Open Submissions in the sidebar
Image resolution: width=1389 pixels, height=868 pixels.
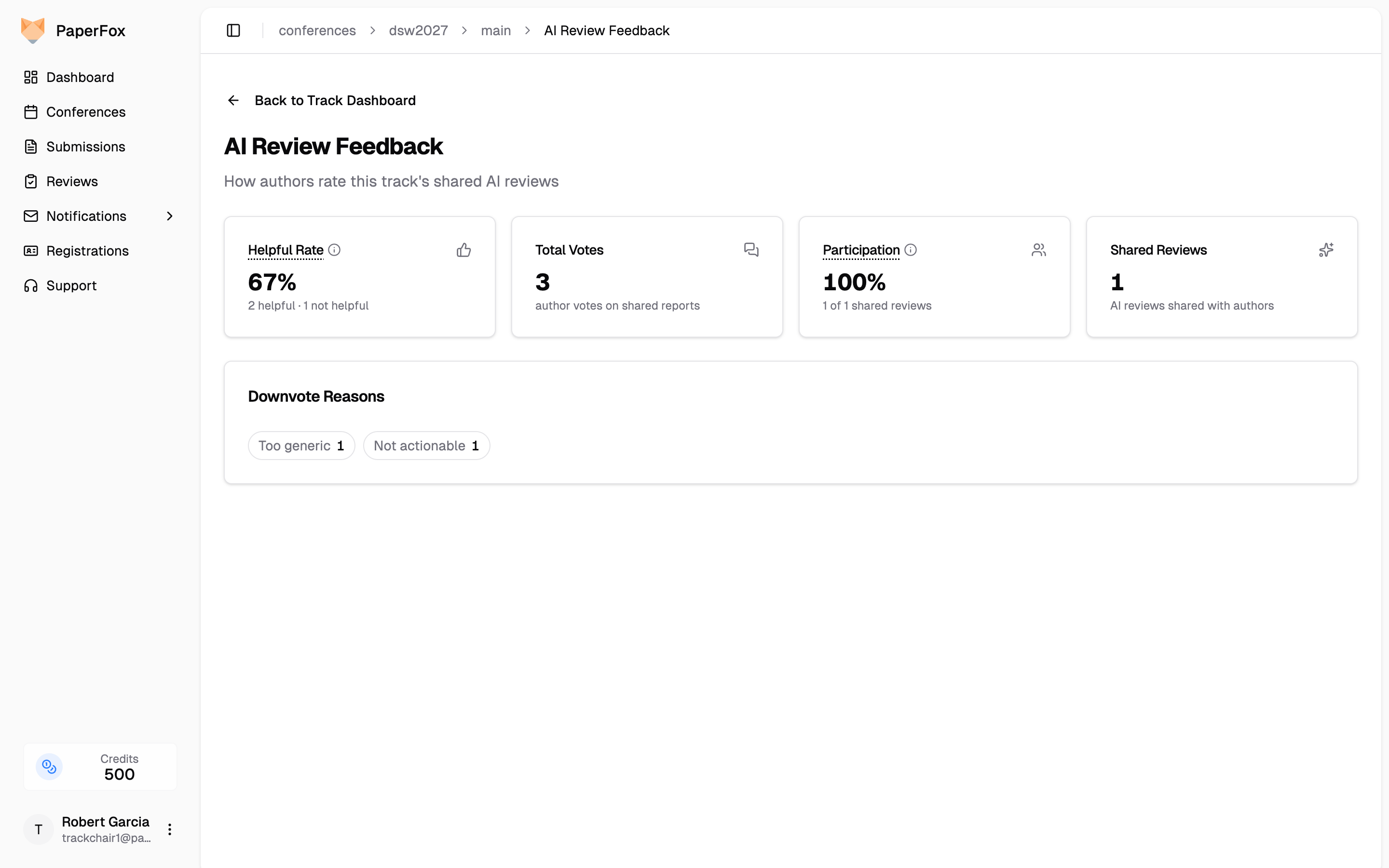[100, 147]
